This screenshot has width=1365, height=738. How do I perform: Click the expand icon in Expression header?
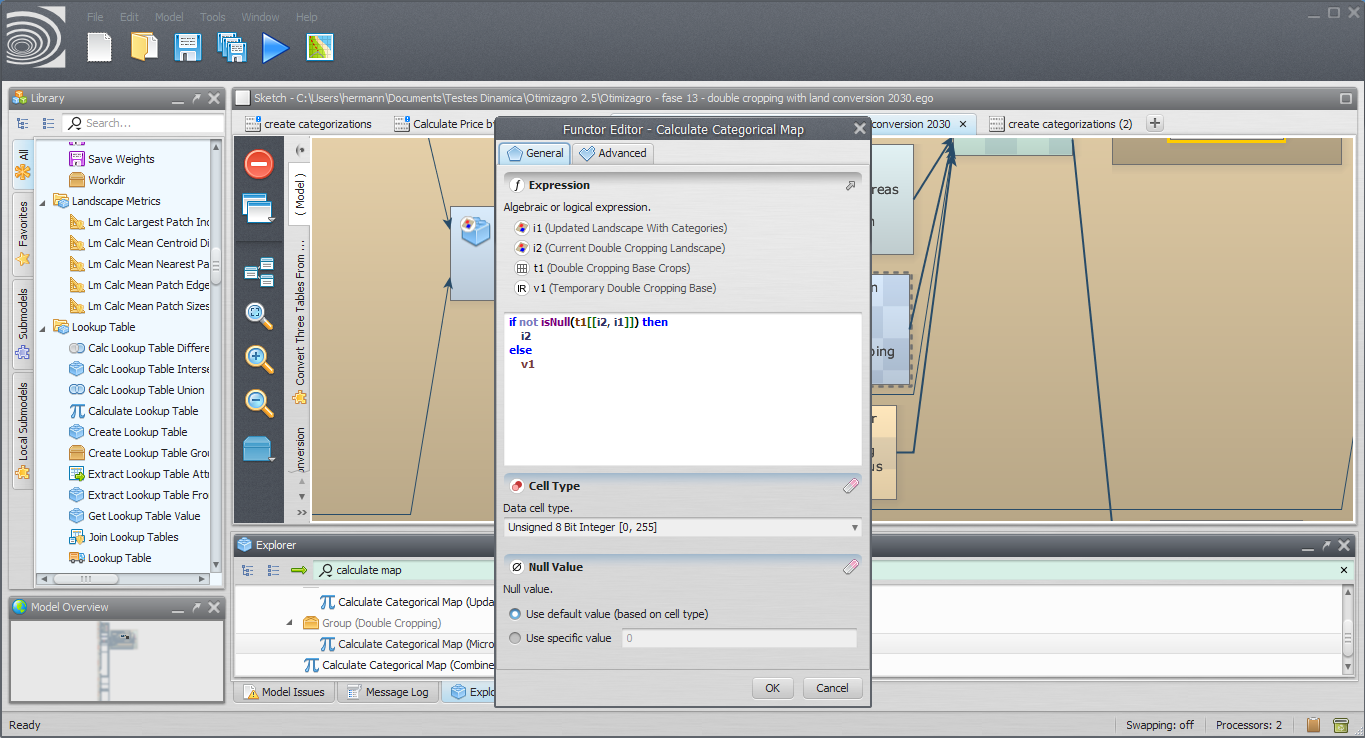[850, 185]
